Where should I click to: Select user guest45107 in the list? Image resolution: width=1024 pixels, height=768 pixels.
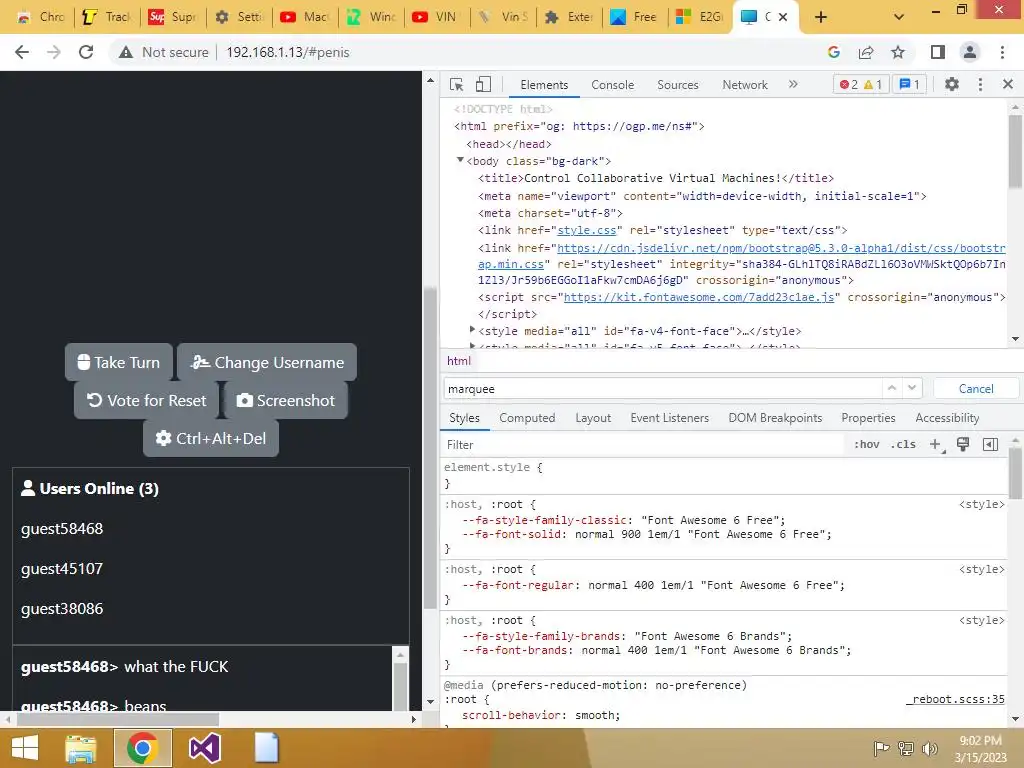(x=62, y=569)
